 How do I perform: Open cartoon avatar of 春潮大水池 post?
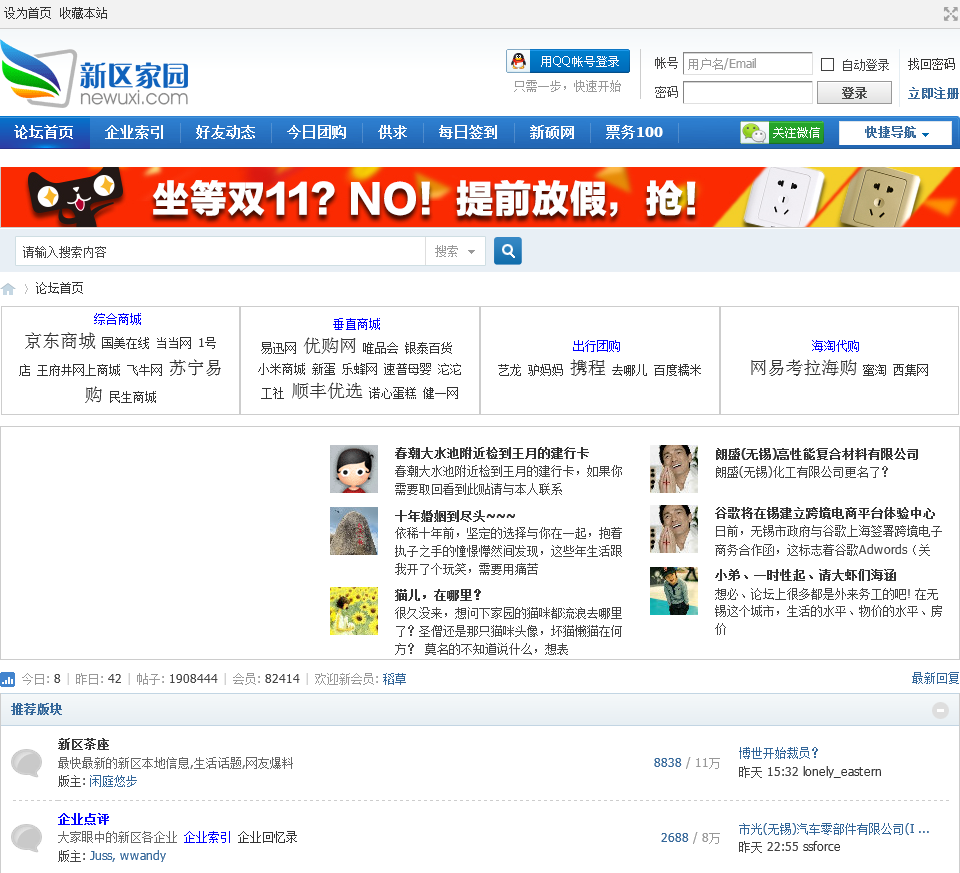[354, 469]
